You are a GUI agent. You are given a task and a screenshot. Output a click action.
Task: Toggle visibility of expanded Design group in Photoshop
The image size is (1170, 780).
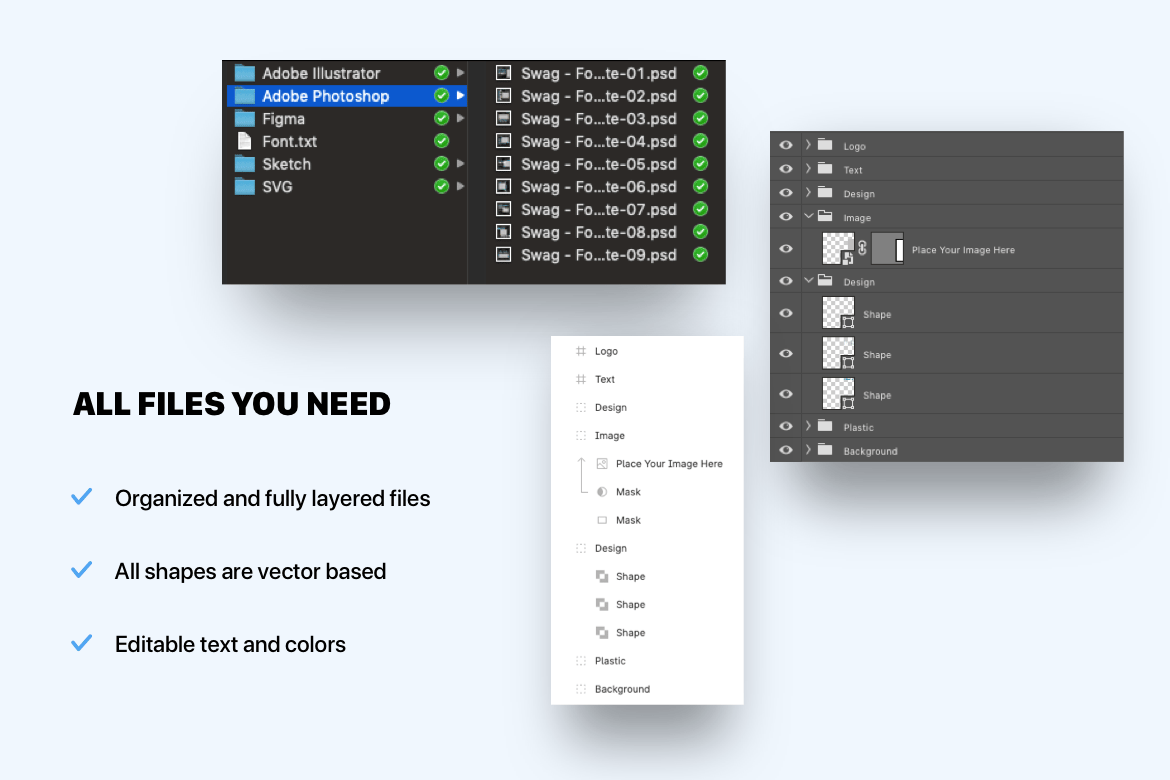[786, 281]
